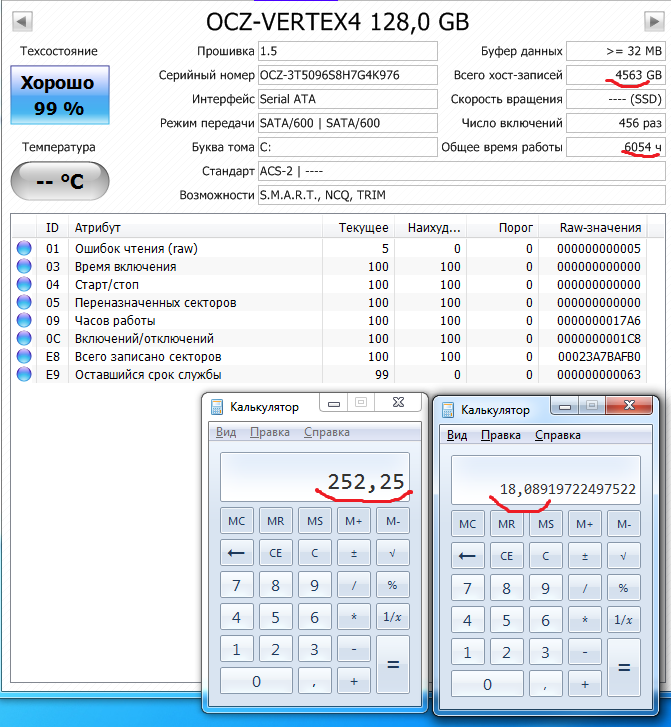671x727 pixels.
Task: Click the Raw-значения column header
Action: pyautogui.click(x=593, y=228)
